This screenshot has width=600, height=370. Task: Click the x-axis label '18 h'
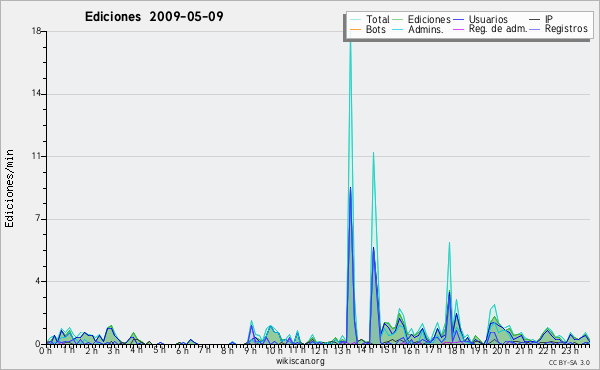point(456,350)
